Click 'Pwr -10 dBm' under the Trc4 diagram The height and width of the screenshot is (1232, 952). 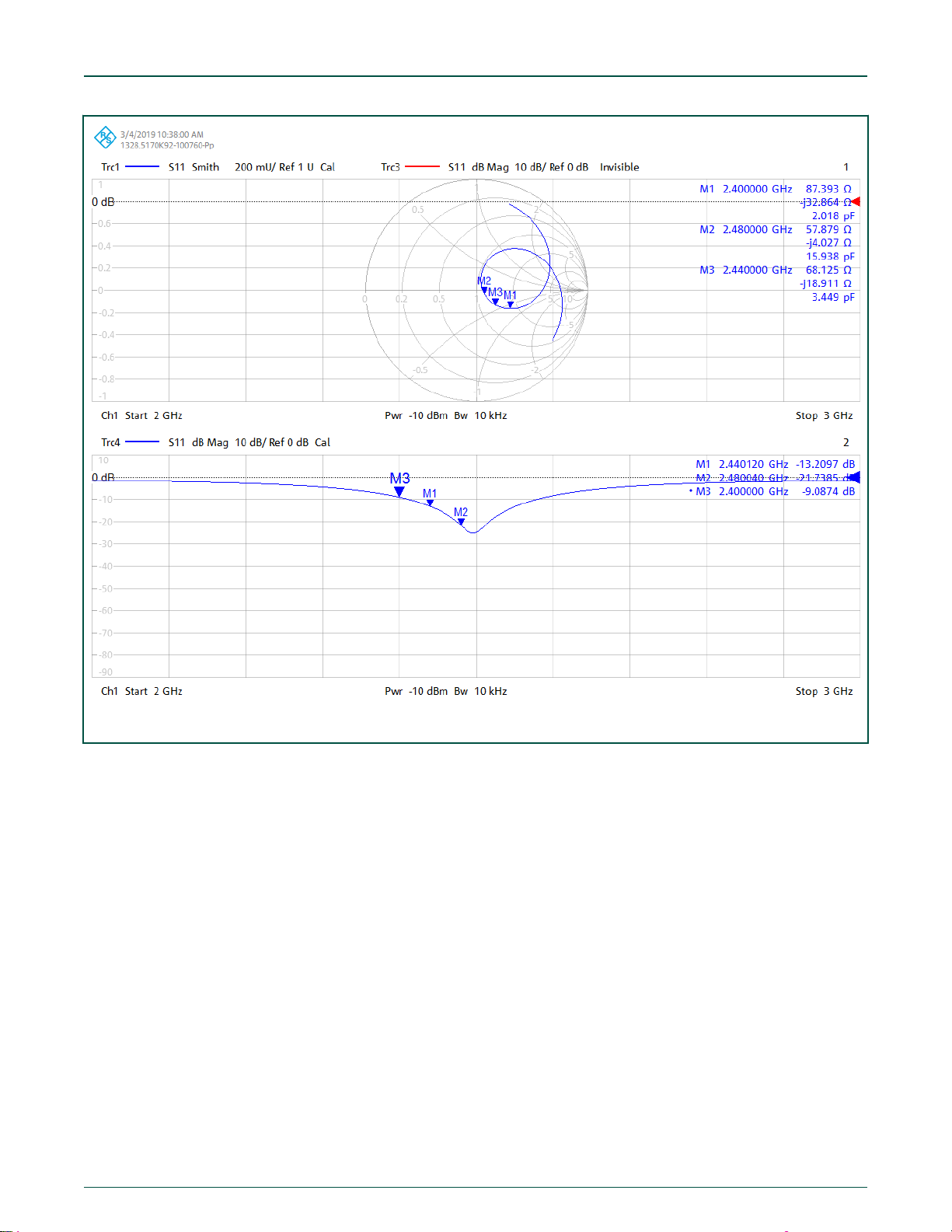417,691
